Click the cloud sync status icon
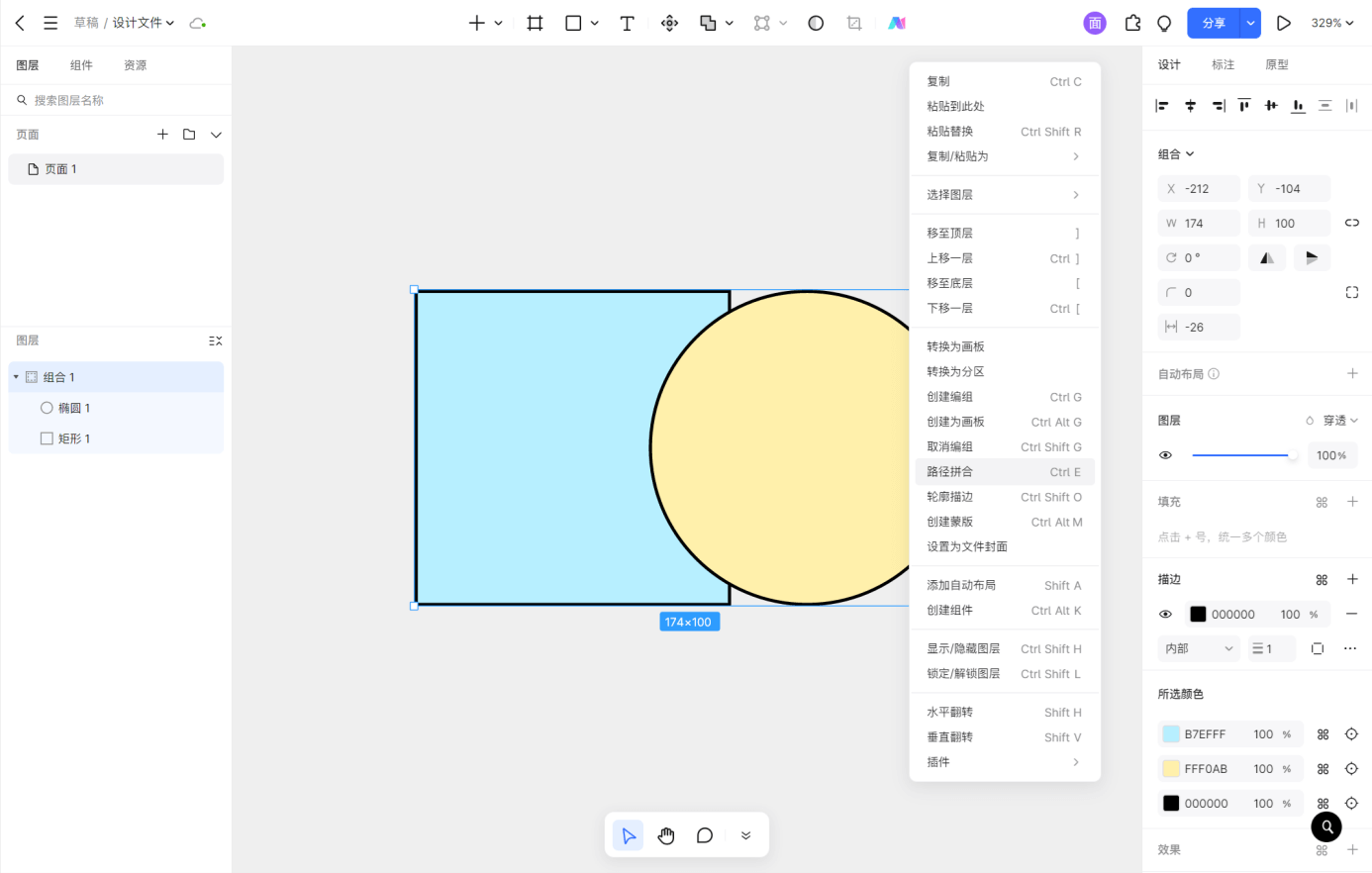Viewport: 1372px width, 873px height. click(x=198, y=23)
